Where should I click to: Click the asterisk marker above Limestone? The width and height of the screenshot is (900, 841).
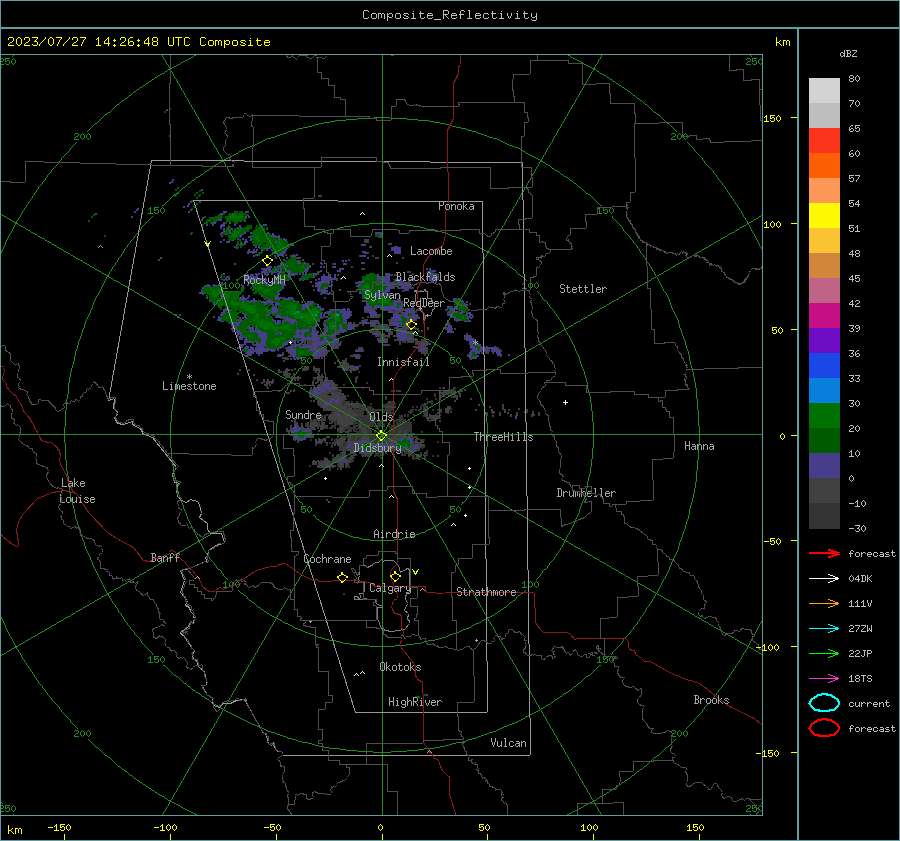tap(189, 377)
